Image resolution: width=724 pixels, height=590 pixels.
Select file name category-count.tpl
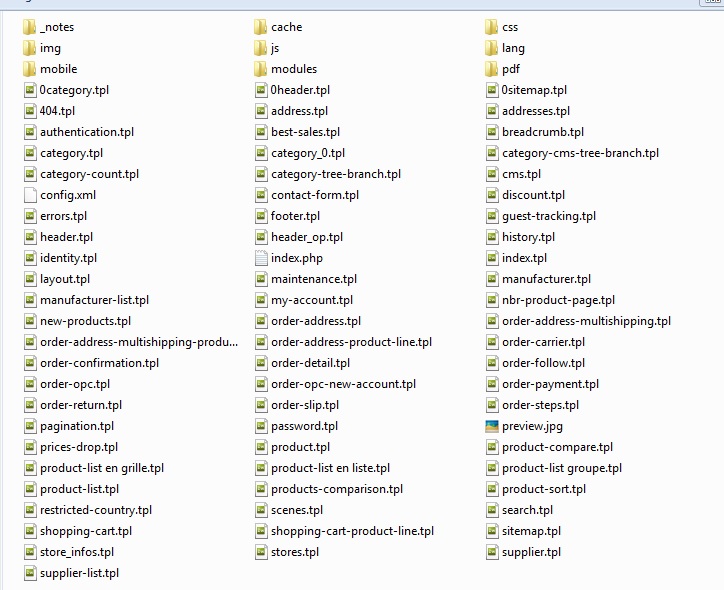[89, 174]
